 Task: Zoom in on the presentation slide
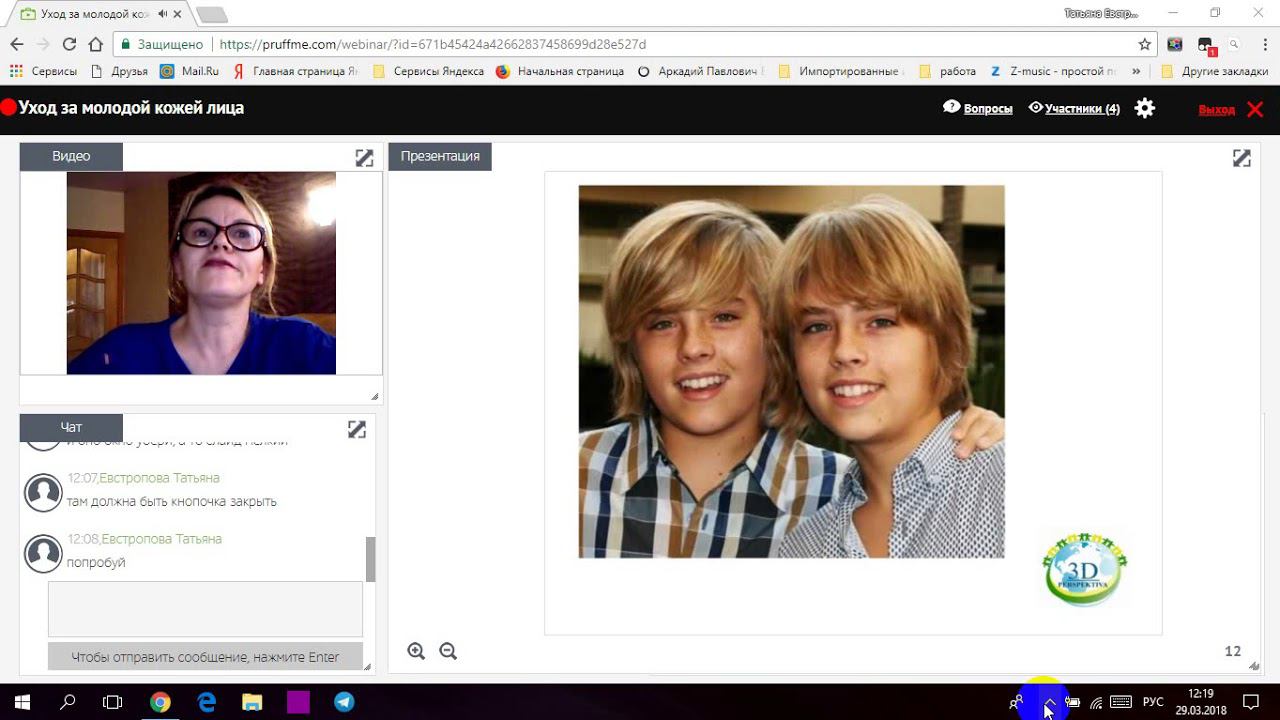pyautogui.click(x=416, y=651)
